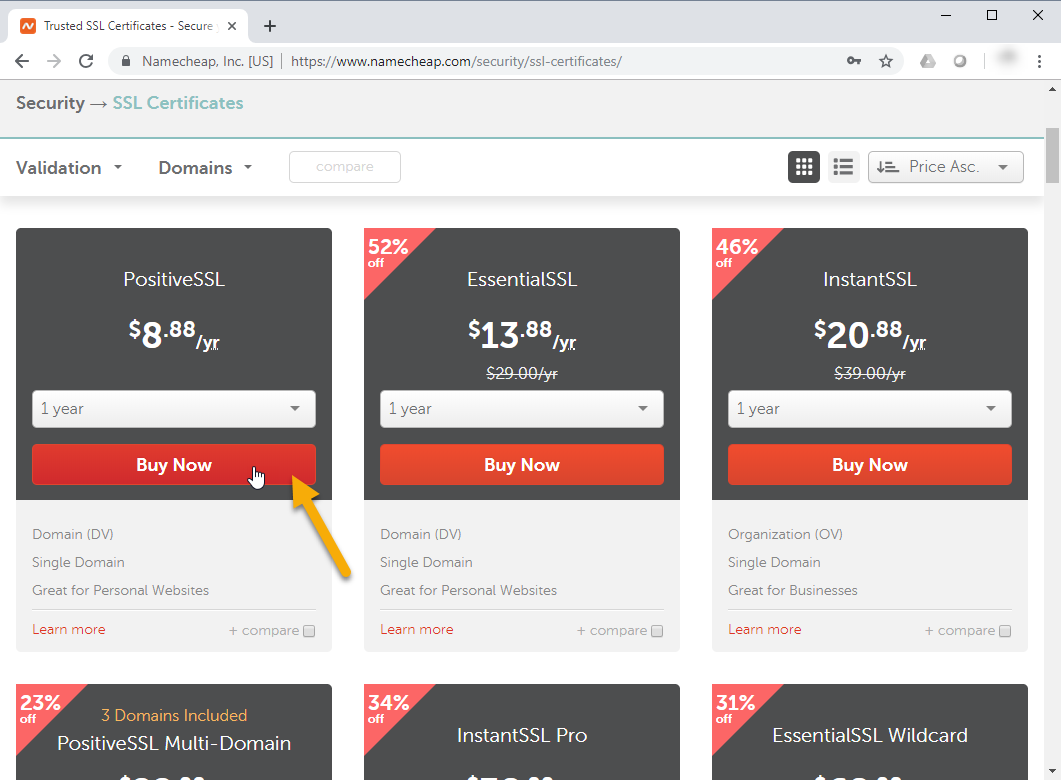
Task: Click the padlock security icon in address bar
Action: coord(125,62)
